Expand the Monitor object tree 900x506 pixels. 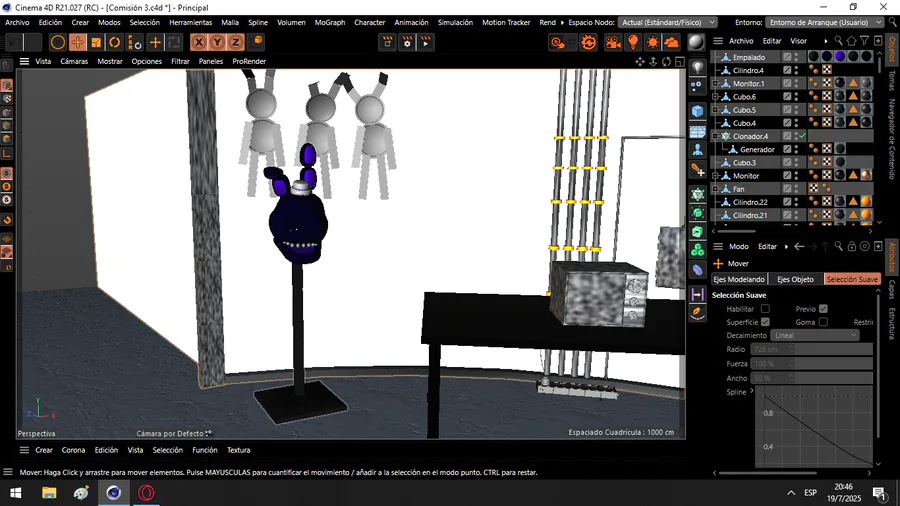(x=715, y=176)
